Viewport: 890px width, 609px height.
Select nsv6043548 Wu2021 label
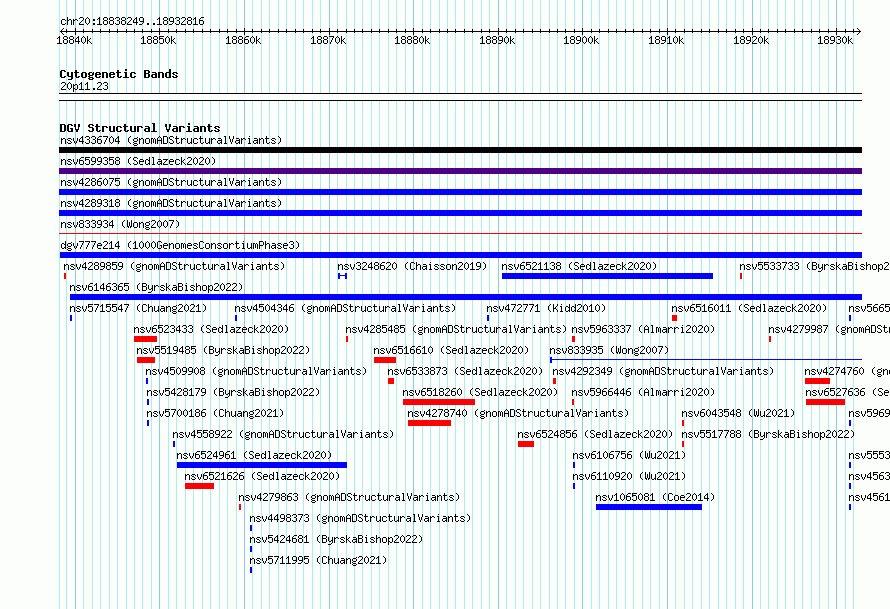point(738,413)
